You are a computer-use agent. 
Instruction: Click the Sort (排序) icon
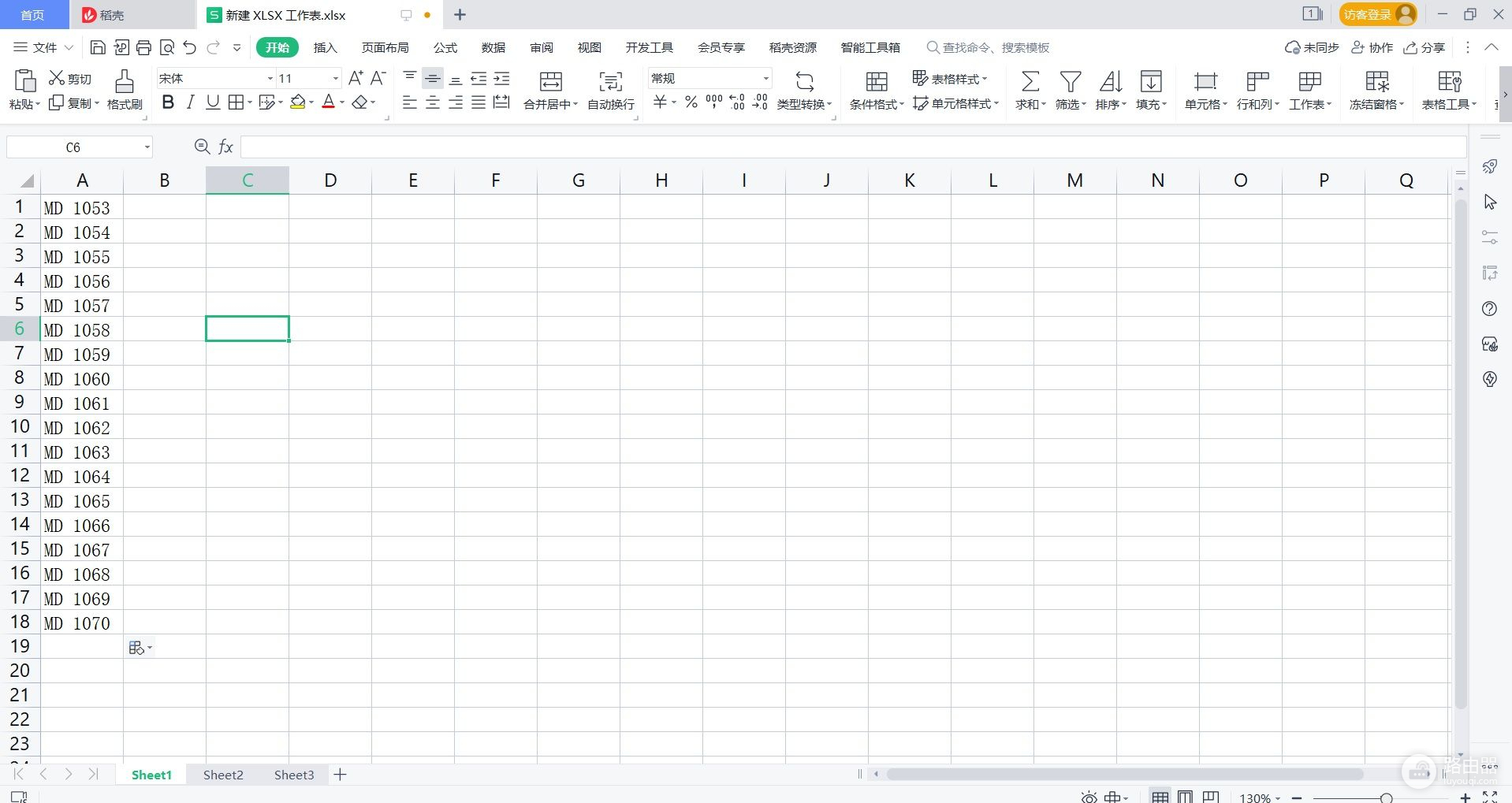1111,81
